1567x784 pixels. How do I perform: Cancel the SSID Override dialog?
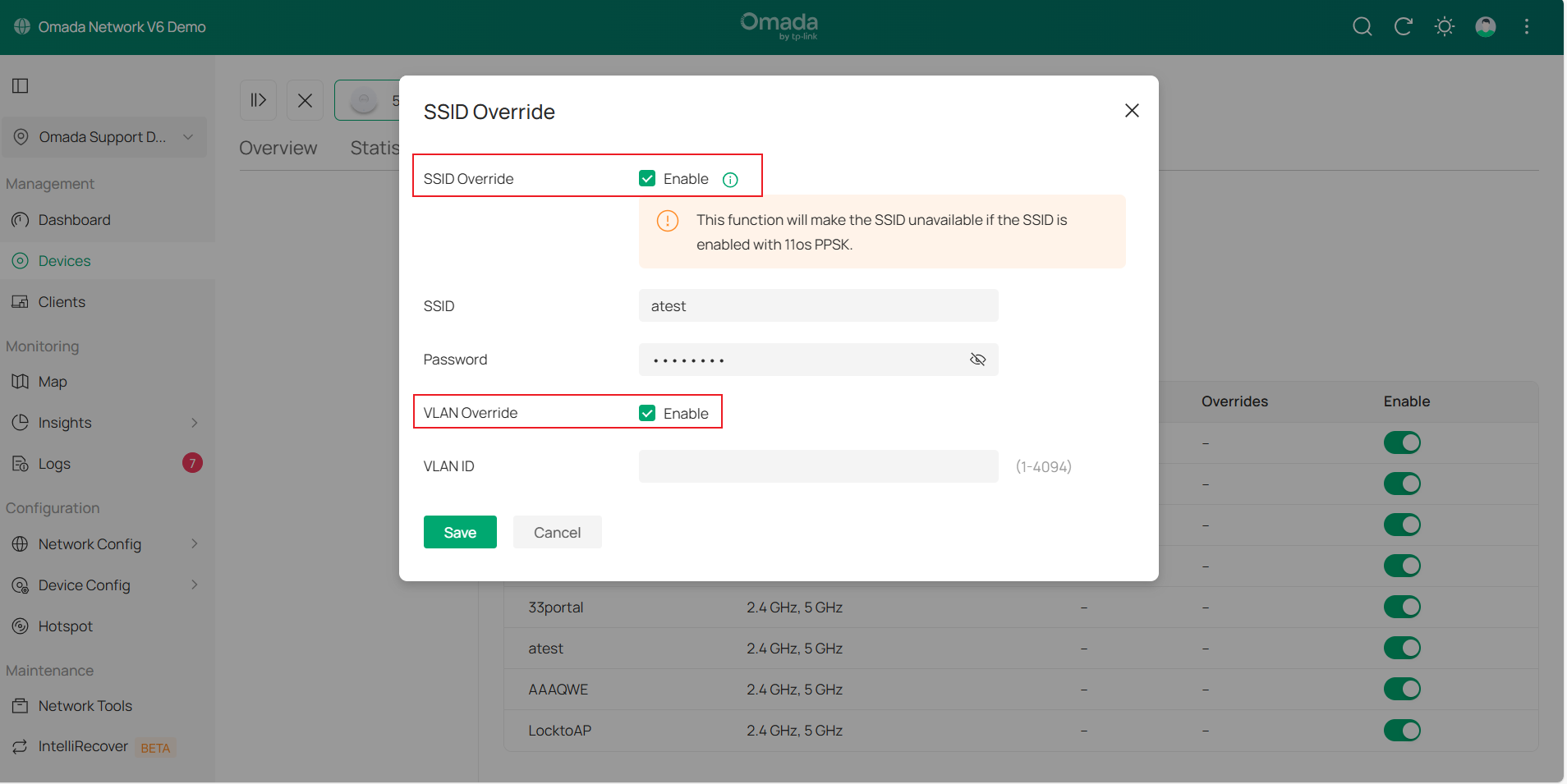557,531
